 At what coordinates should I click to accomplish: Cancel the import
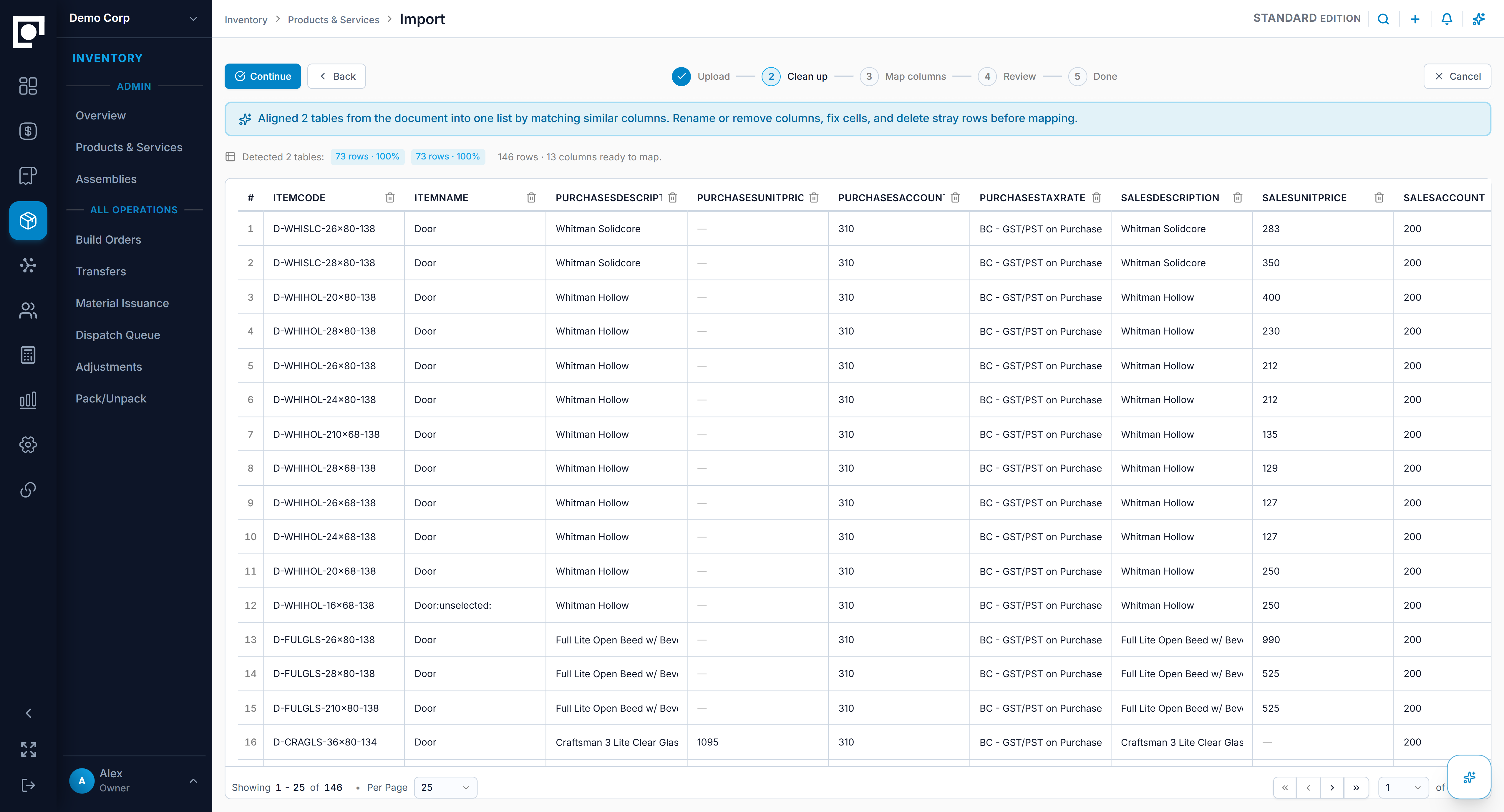(x=1457, y=76)
